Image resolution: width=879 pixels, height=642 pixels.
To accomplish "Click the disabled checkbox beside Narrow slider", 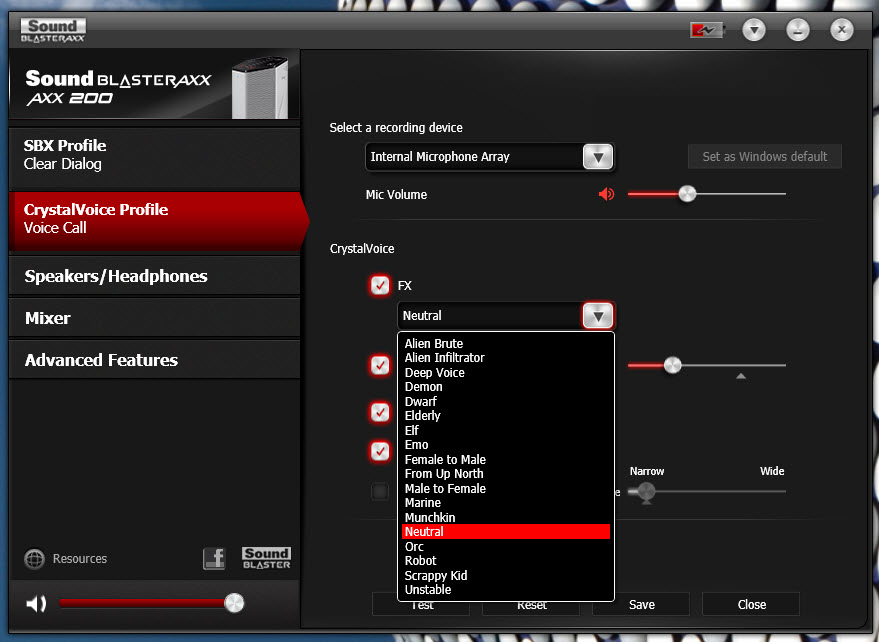I will (380, 492).
